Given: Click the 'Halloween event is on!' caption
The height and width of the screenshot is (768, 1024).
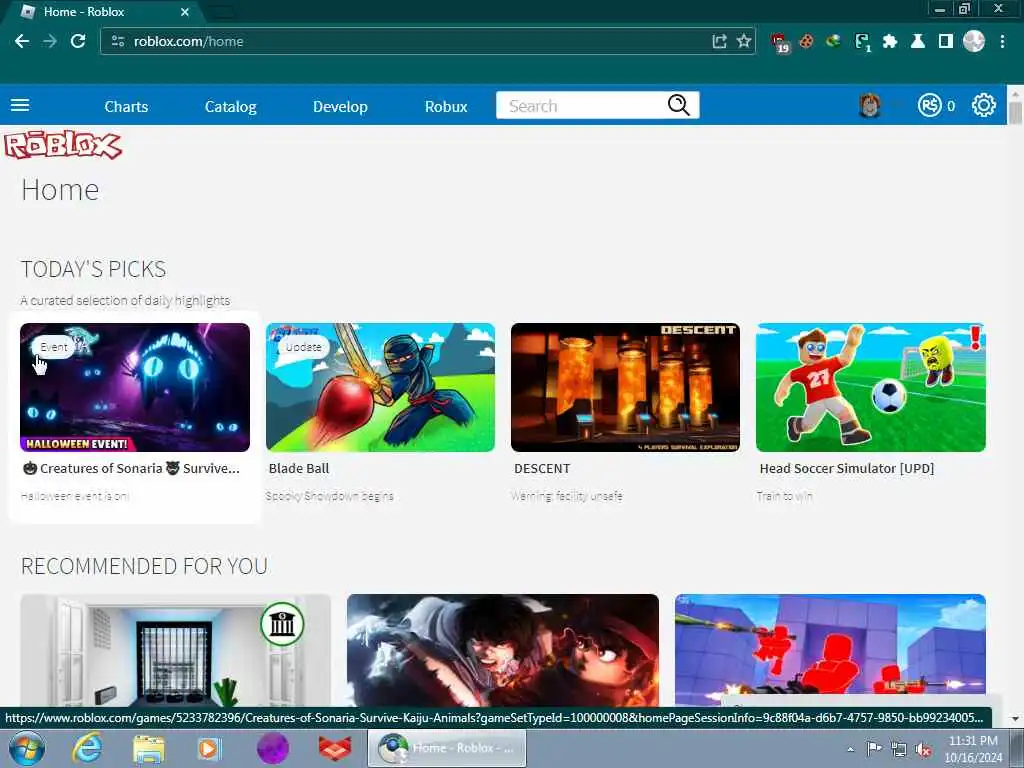Looking at the screenshot, I should click(x=75, y=496).
